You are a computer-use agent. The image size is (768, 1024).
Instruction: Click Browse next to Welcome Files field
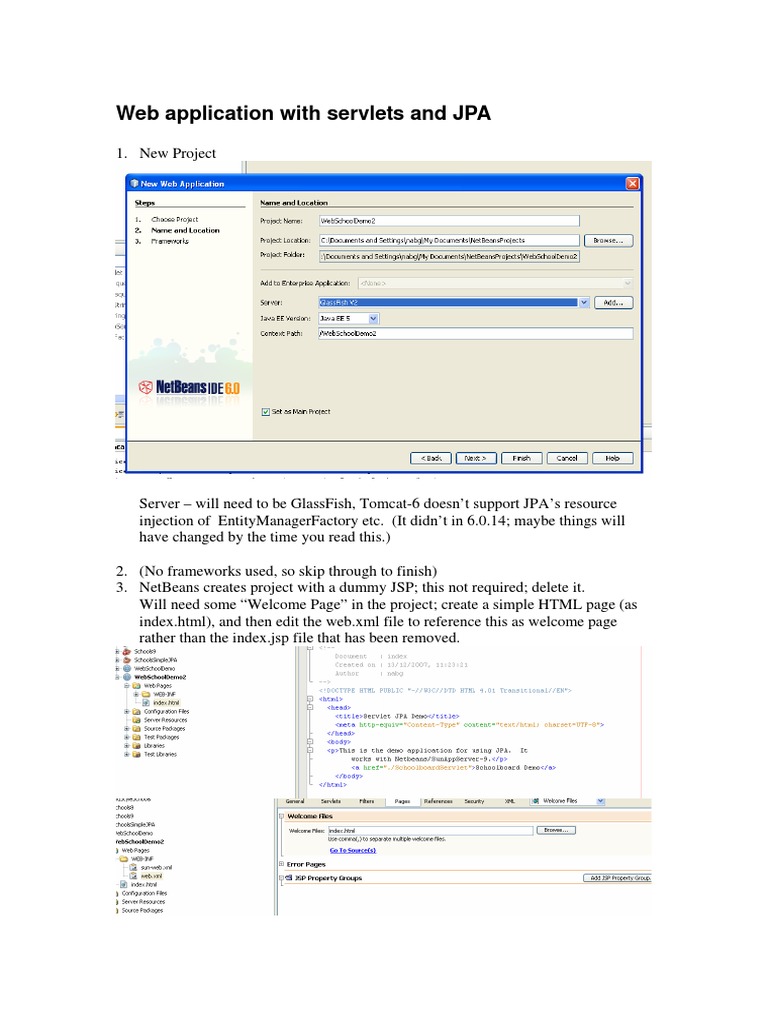556,830
